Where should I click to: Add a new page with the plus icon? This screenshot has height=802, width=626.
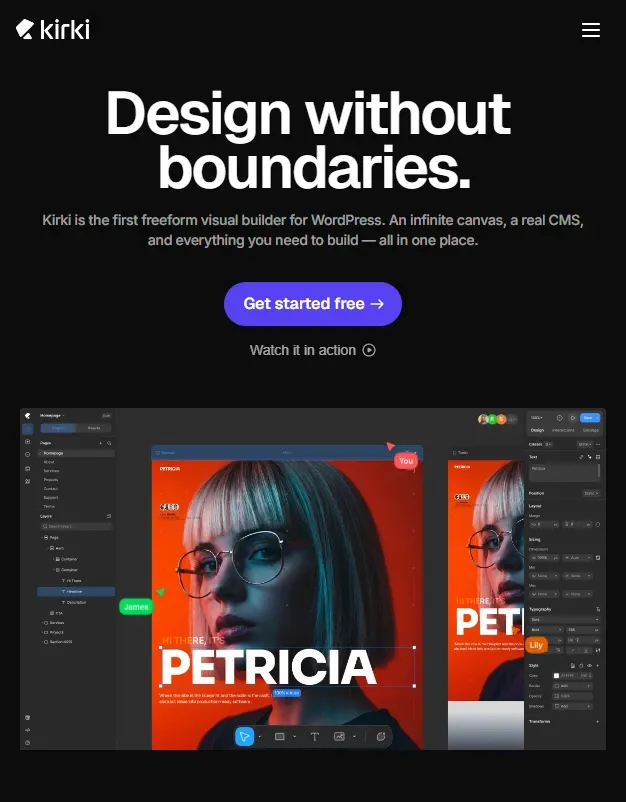point(101,443)
